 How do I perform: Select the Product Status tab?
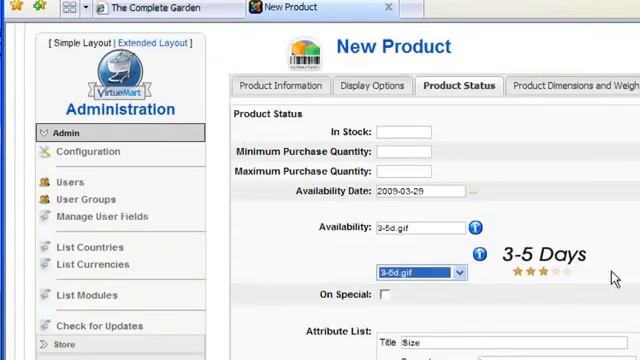click(x=459, y=86)
